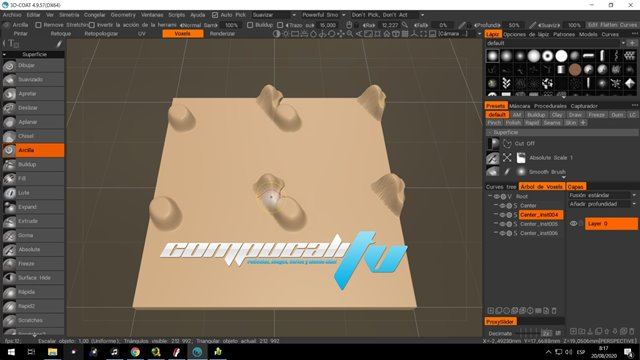Click the Freeze preset button
The height and width of the screenshot is (360, 640).
(596, 115)
